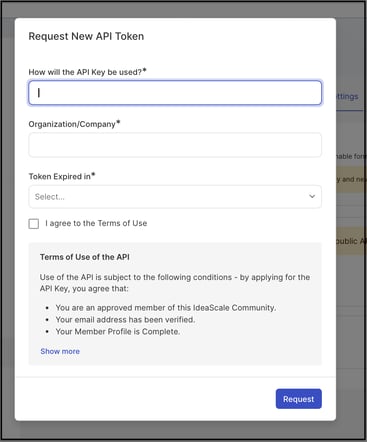Click the 'Token Expired in' label
This screenshot has width=367, height=442.
[x=62, y=176]
